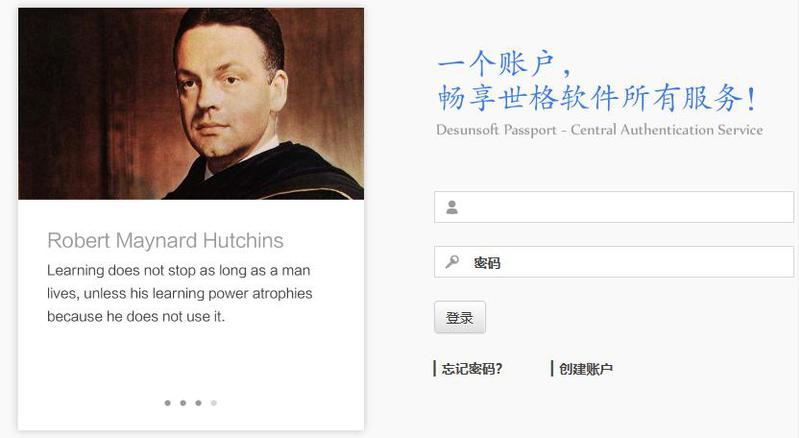
Task: Click the 一个账户 headline text
Action: pos(503,64)
